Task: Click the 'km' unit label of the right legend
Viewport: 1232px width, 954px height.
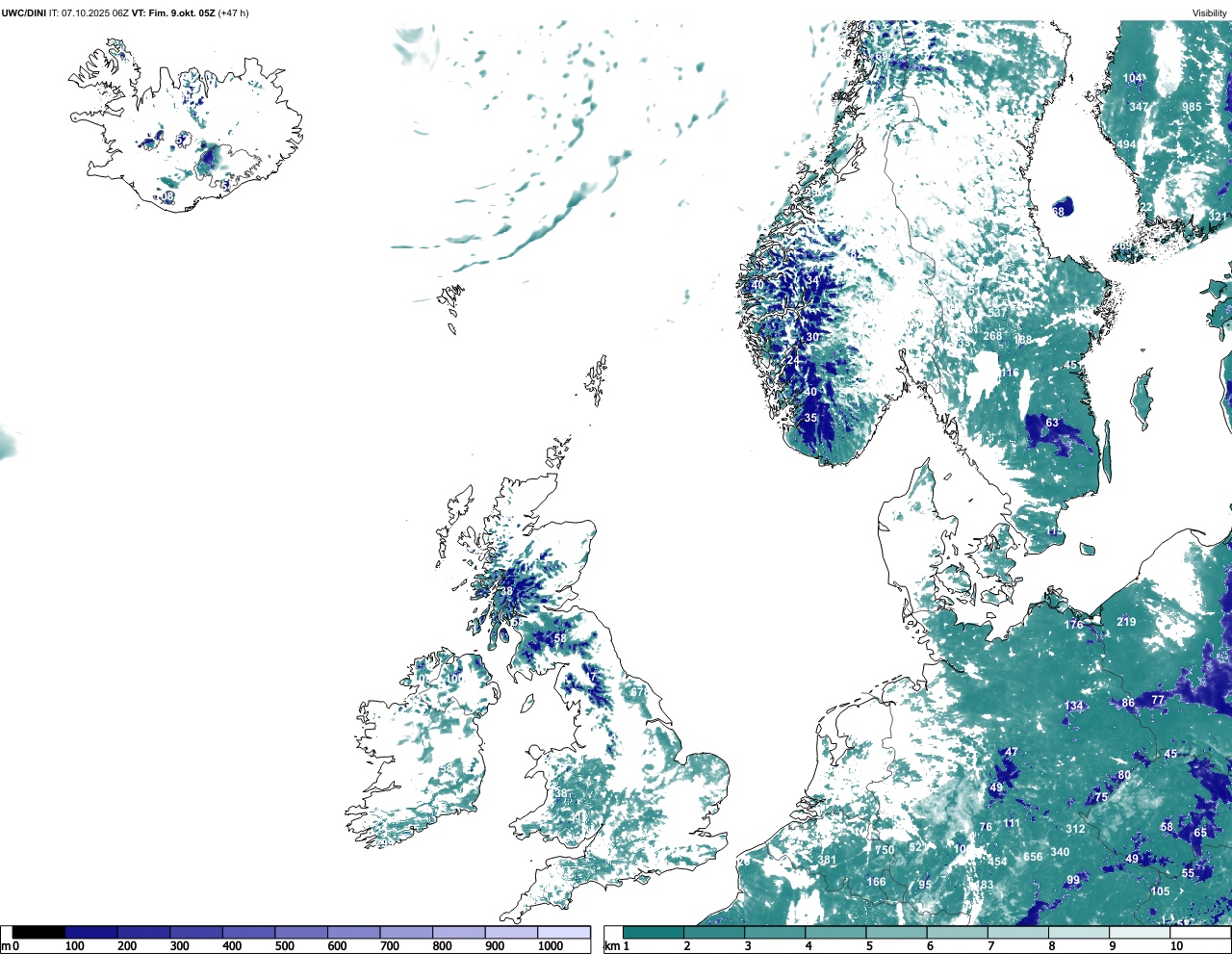Action: (x=612, y=946)
